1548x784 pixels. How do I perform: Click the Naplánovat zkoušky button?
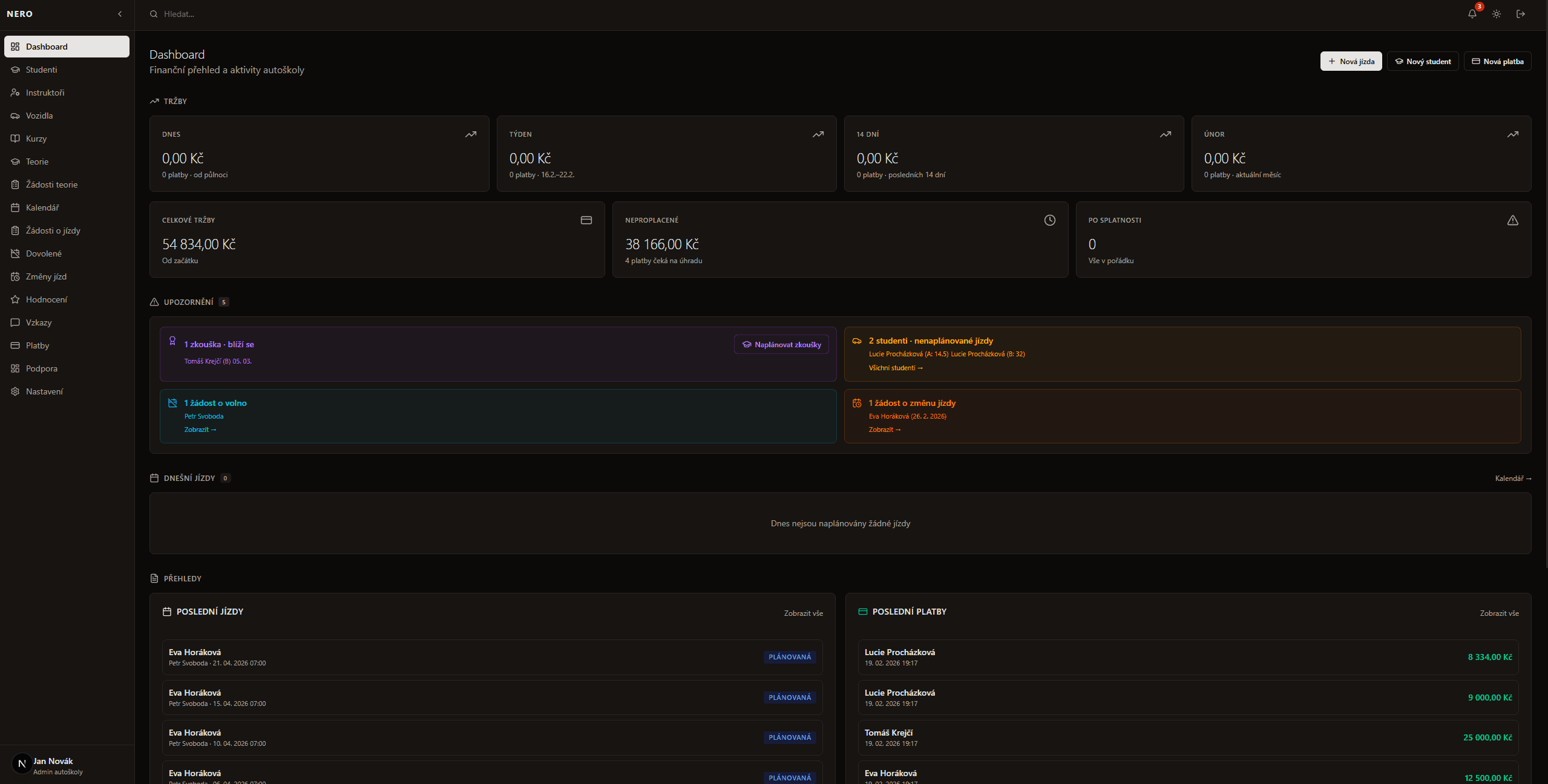click(x=781, y=344)
